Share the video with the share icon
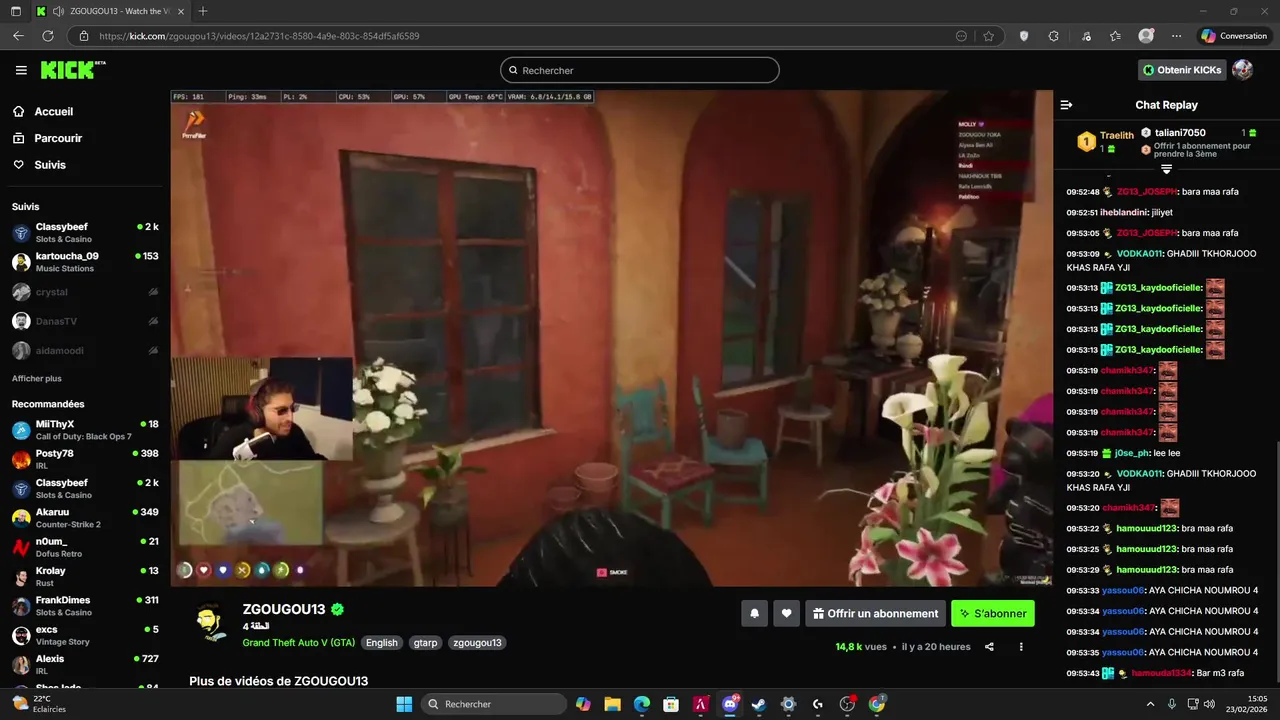 (x=989, y=647)
